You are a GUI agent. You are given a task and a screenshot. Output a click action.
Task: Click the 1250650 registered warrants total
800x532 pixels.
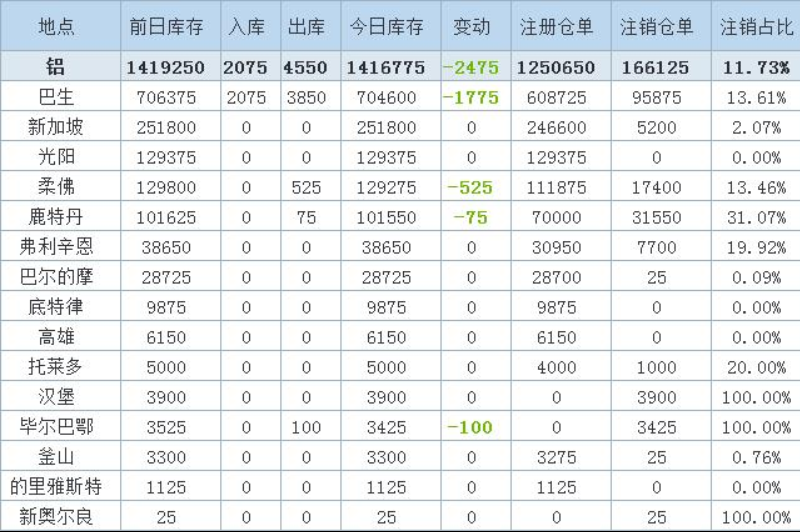[556, 68]
